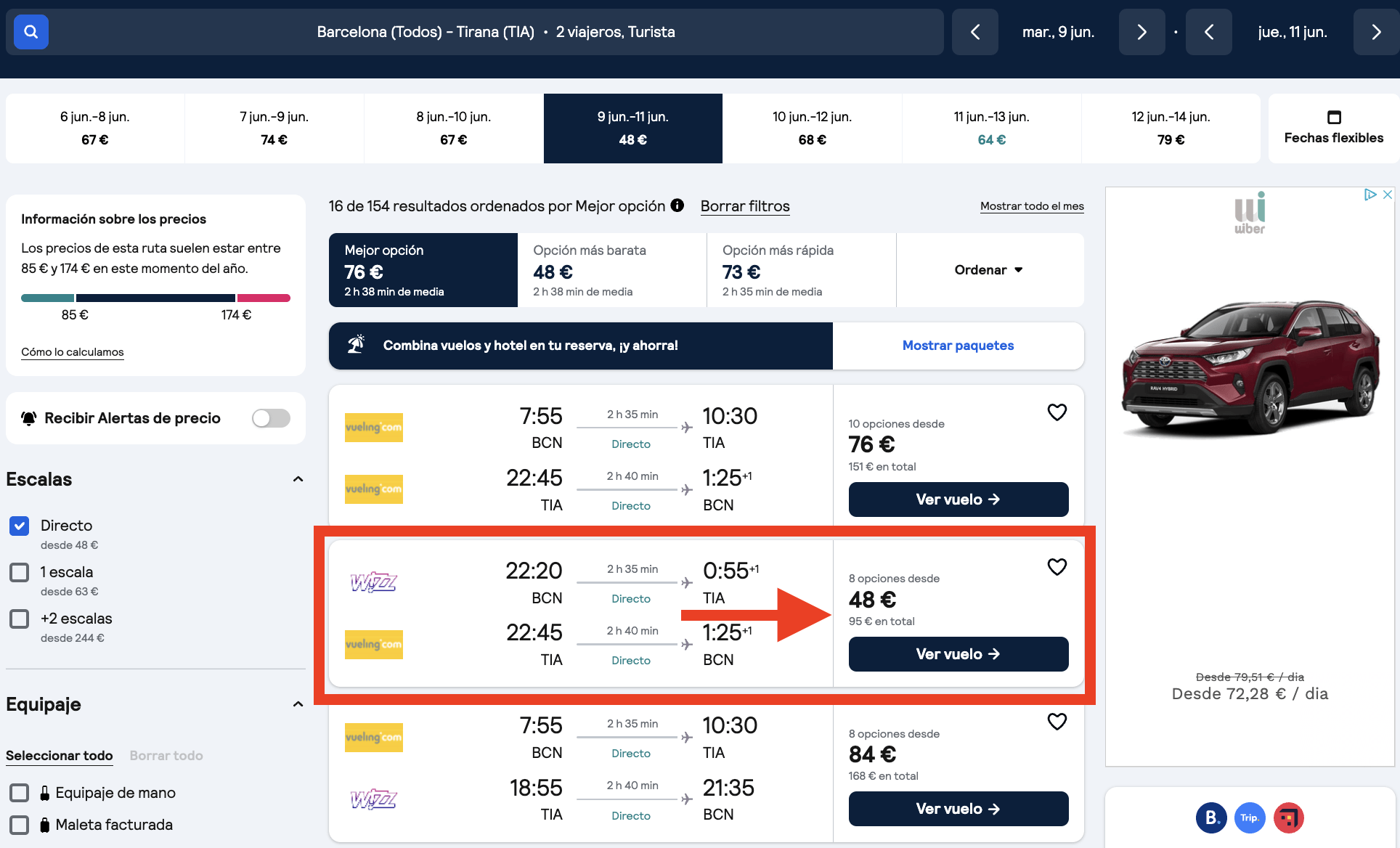Click the price range bar between 85 € and 174 €
Screen dimensions: 1400x848
155,298
